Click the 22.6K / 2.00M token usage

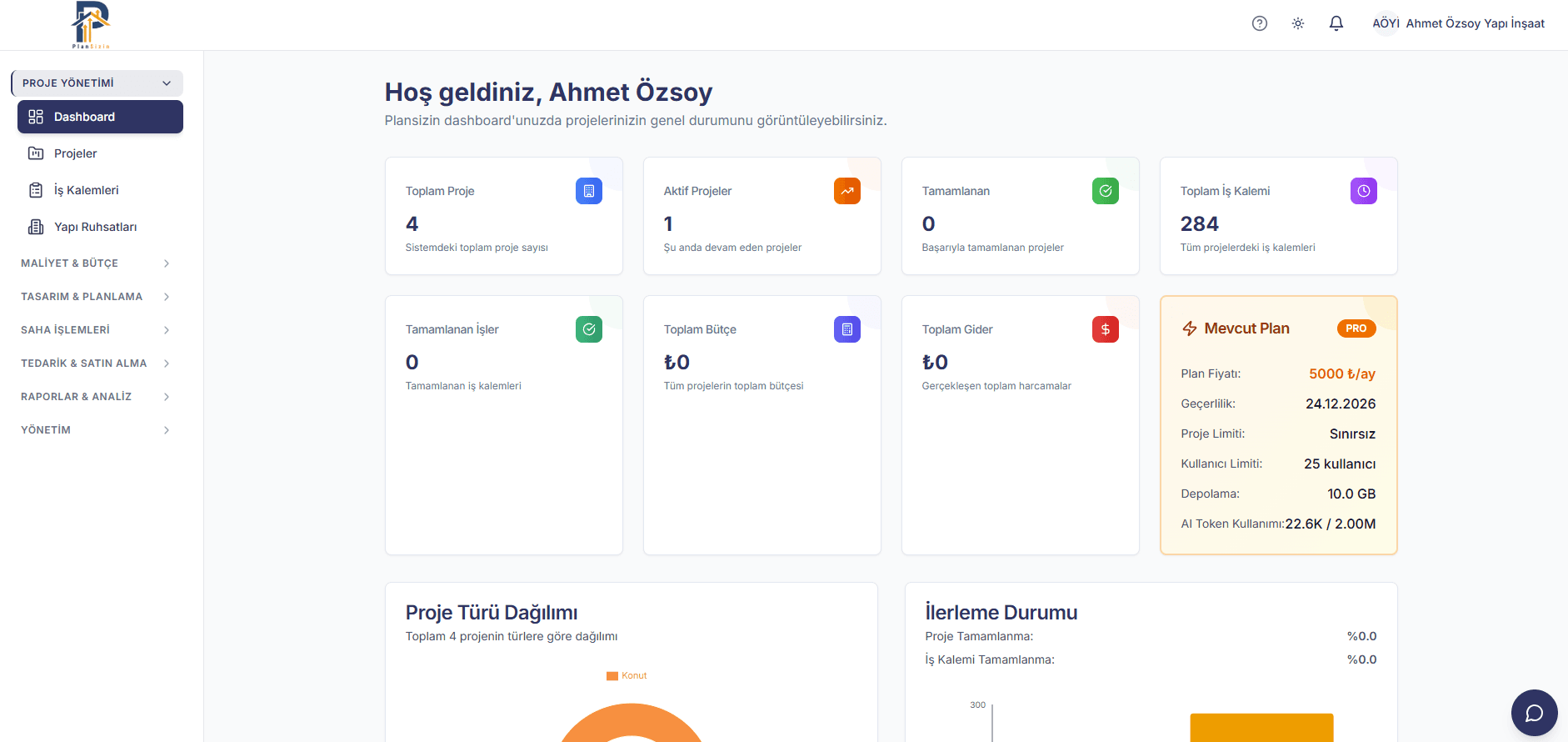[1331, 524]
